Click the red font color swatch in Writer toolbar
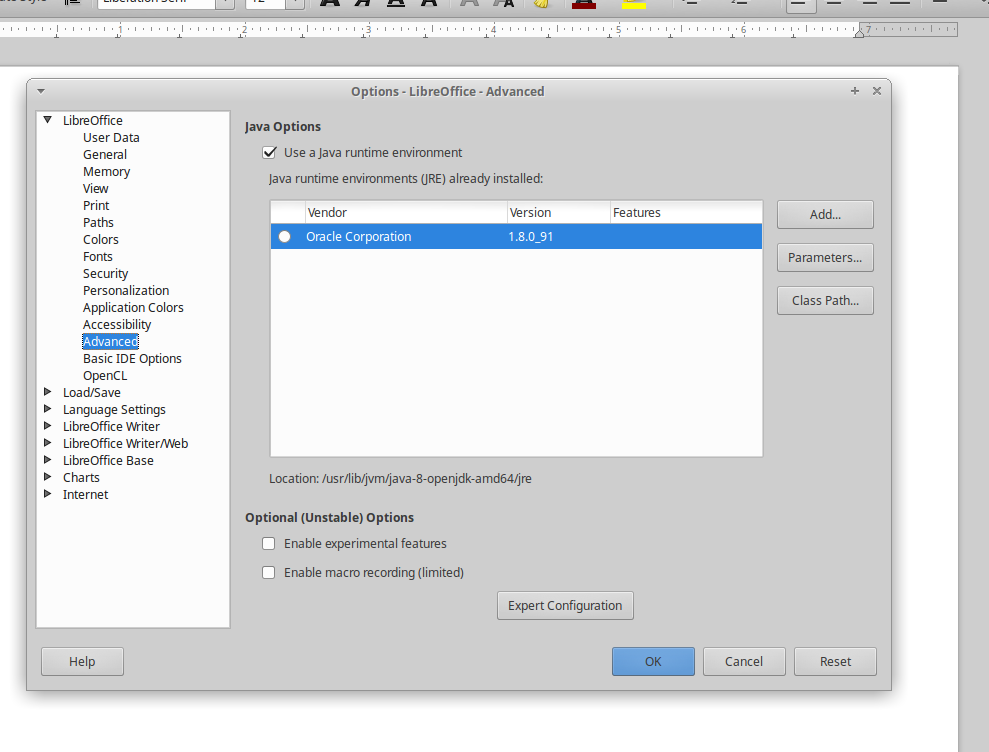 click(x=584, y=4)
